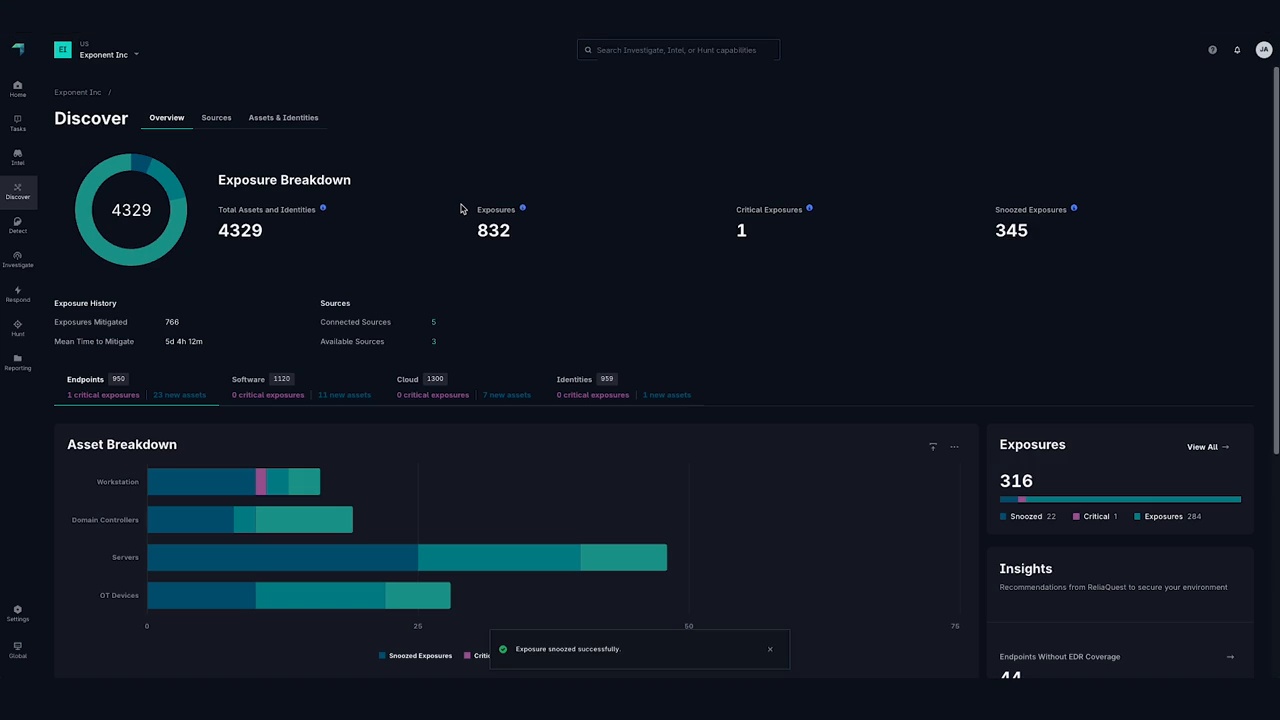Dismiss the exposure snoozed notification

pos(770,649)
